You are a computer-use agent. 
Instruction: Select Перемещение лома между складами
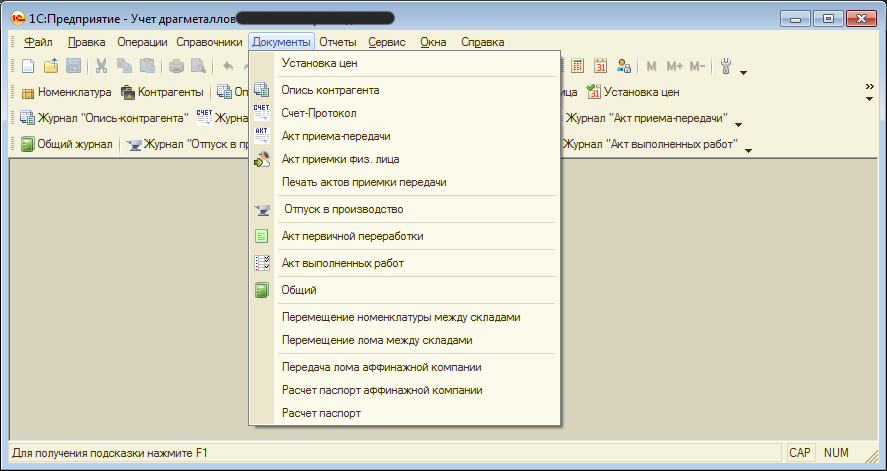377,340
